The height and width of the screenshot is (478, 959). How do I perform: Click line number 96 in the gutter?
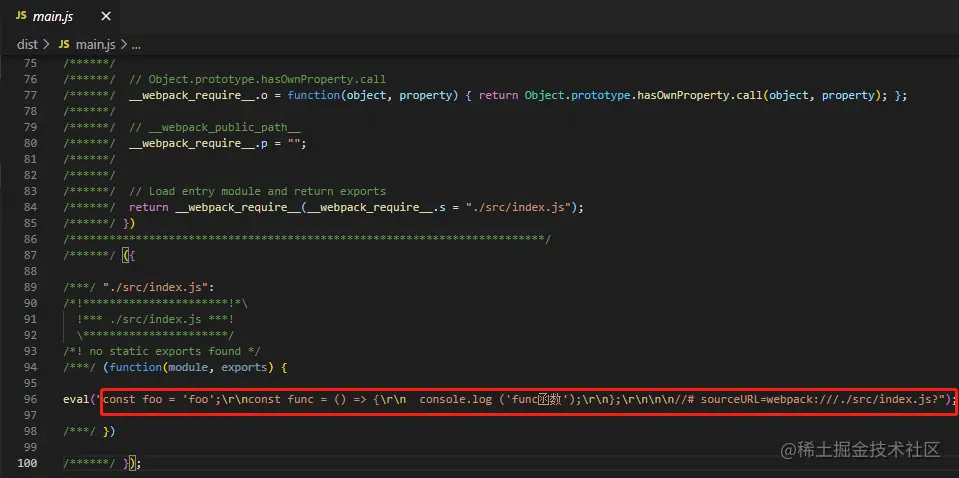click(x=30, y=399)
